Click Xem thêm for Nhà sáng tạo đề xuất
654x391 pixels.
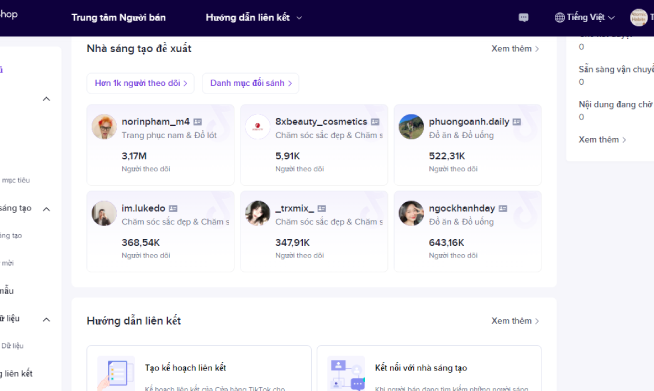point(515,48)
